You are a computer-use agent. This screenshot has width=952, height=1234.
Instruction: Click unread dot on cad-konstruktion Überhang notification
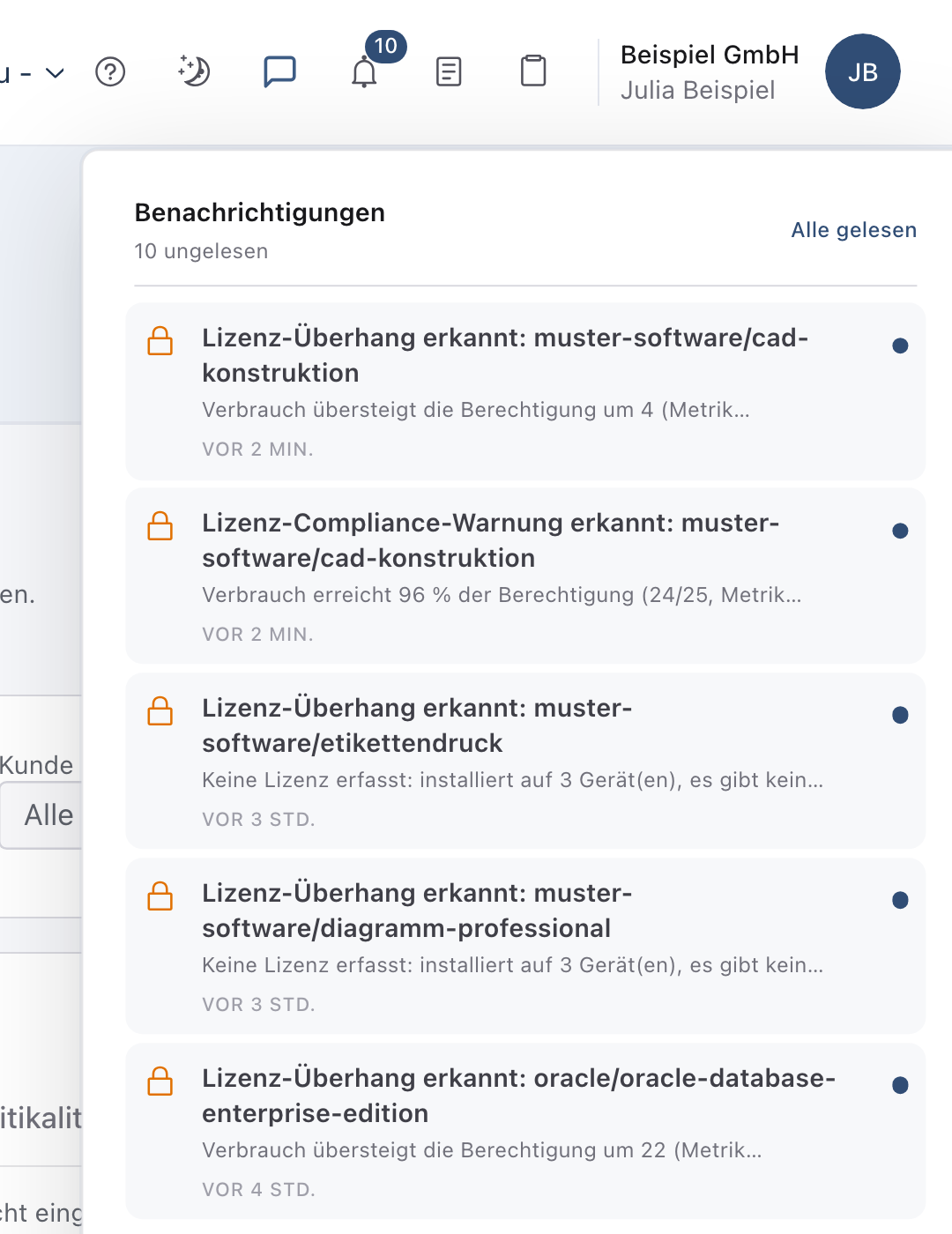click(x=900, y=346)
